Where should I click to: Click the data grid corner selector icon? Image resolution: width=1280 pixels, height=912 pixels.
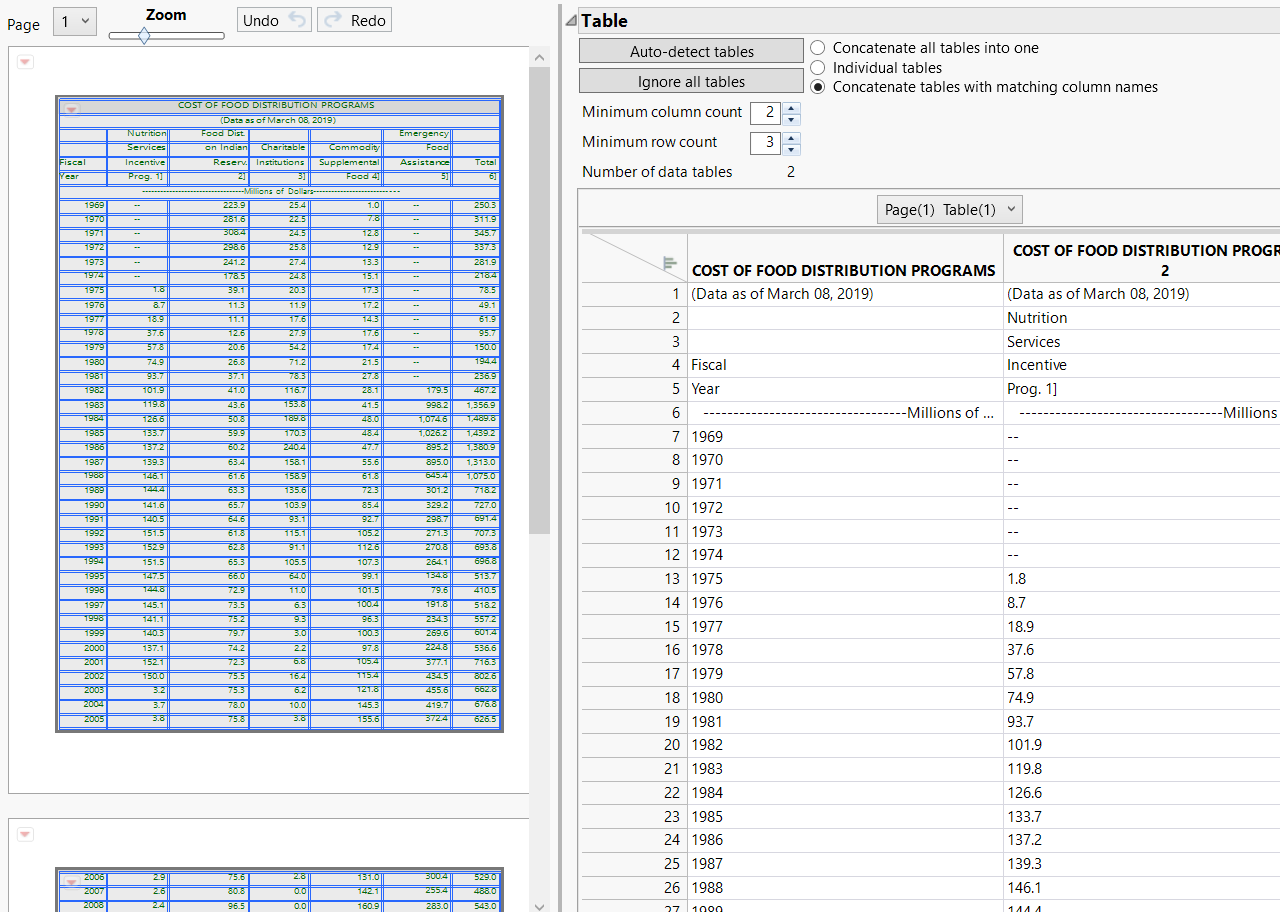670,264
